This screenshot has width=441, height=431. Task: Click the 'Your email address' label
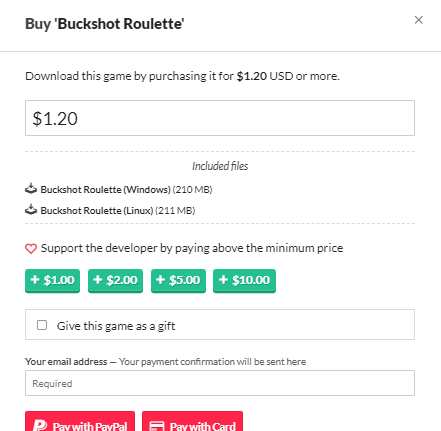tap(66, 362)
